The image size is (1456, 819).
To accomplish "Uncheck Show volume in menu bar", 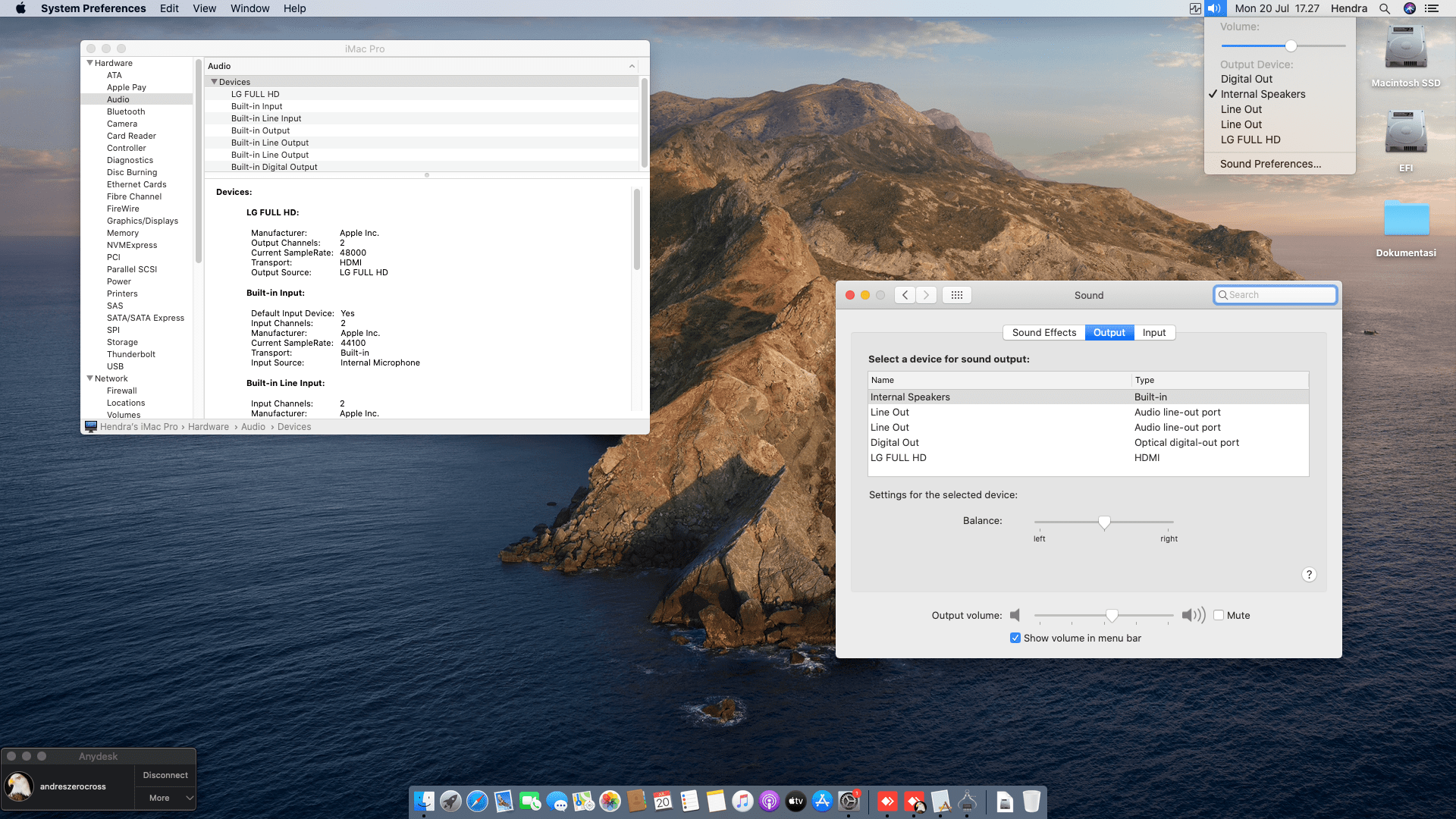I will (1015, 638).
